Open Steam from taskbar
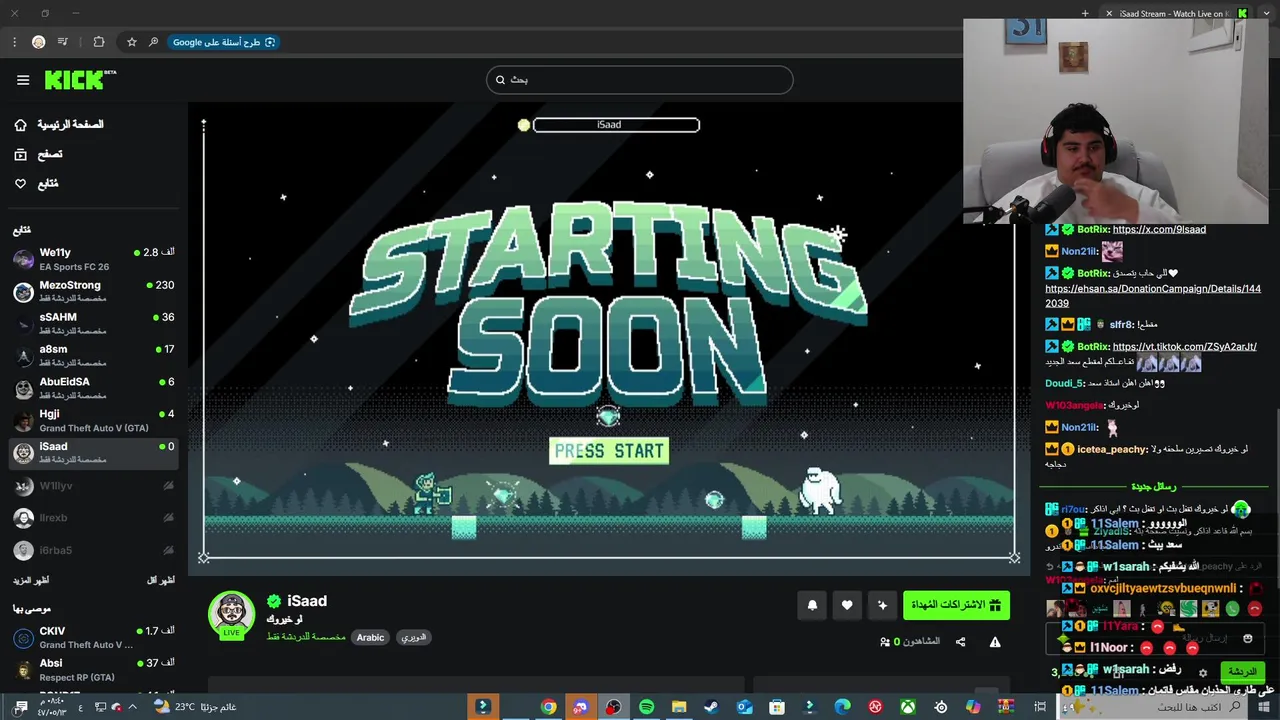 [x=711, y=707]
